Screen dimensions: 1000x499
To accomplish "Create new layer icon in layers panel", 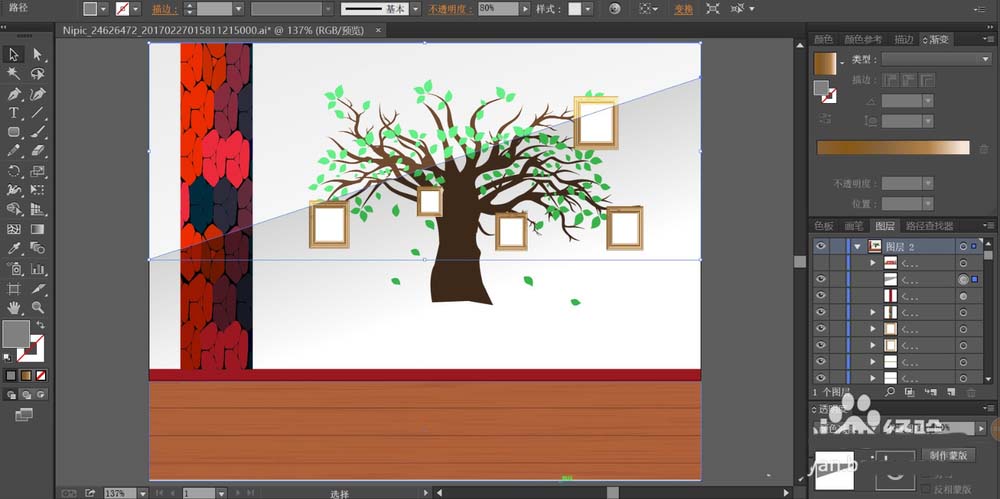I will pos(951,391).
